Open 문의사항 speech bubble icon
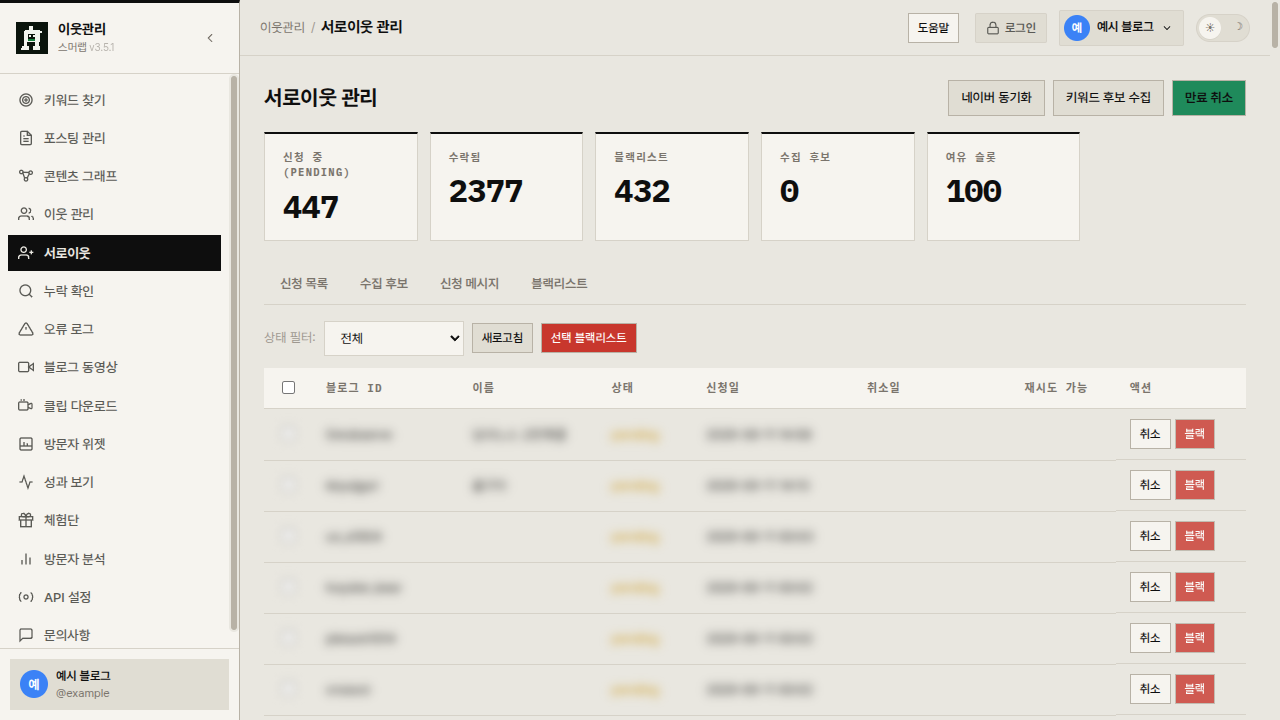1280x720 pixels. pos(26,635)
